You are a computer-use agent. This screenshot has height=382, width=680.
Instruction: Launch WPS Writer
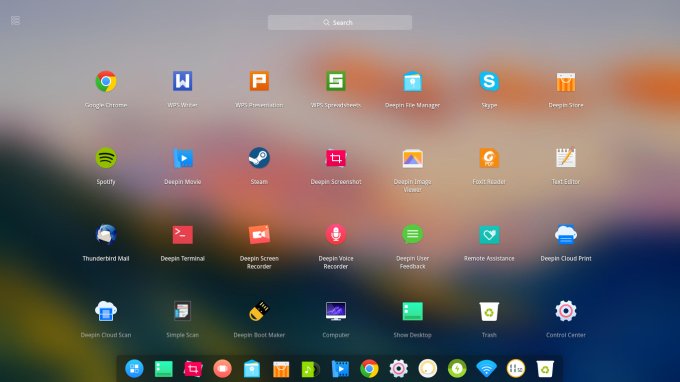[183, 81]
